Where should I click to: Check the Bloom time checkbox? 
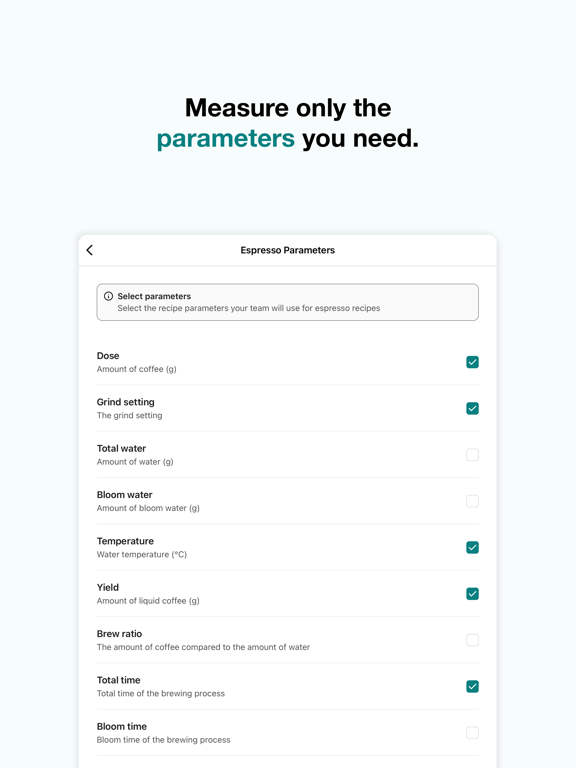coord(472,733)
